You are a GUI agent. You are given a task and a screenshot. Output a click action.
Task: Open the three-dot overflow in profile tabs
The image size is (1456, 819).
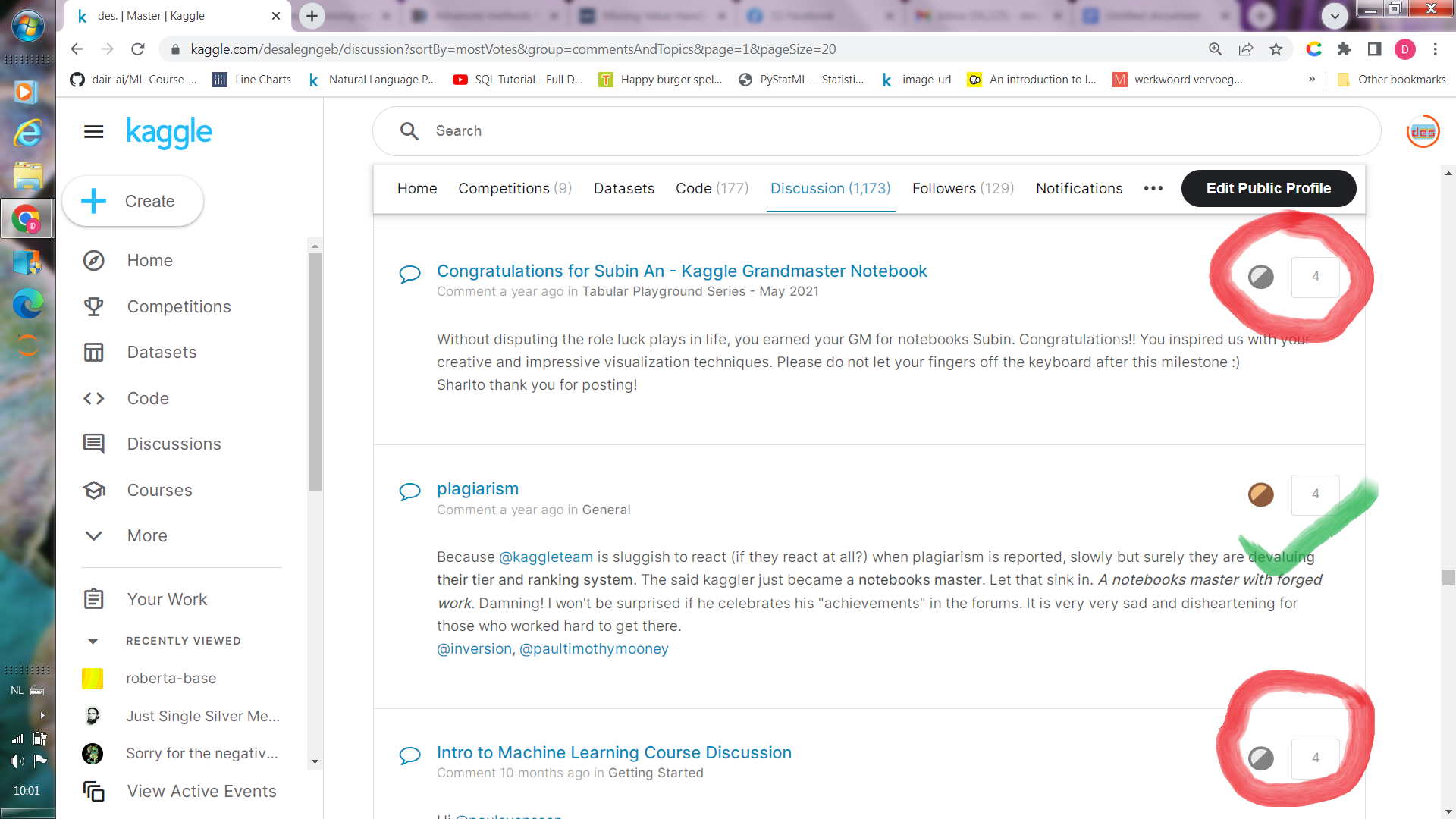[1153, 189]
